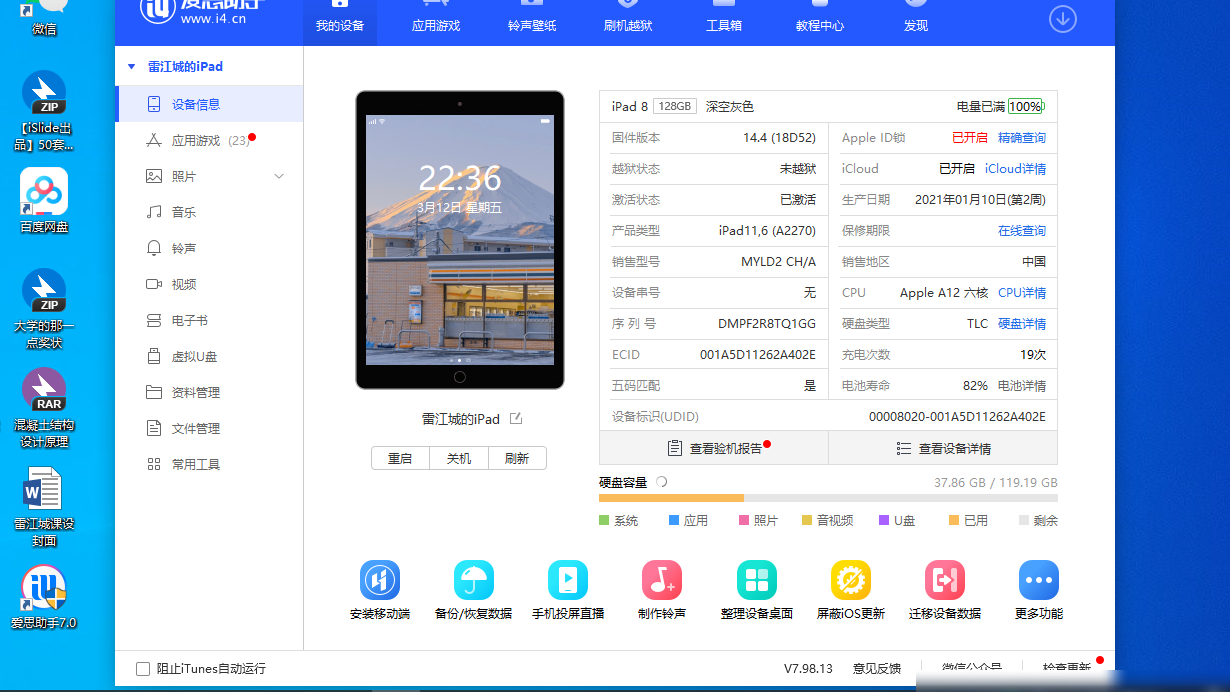Click 在线查询 warranty link
Viewport: 1230px width, 692px height.
tap(1022, 231)
